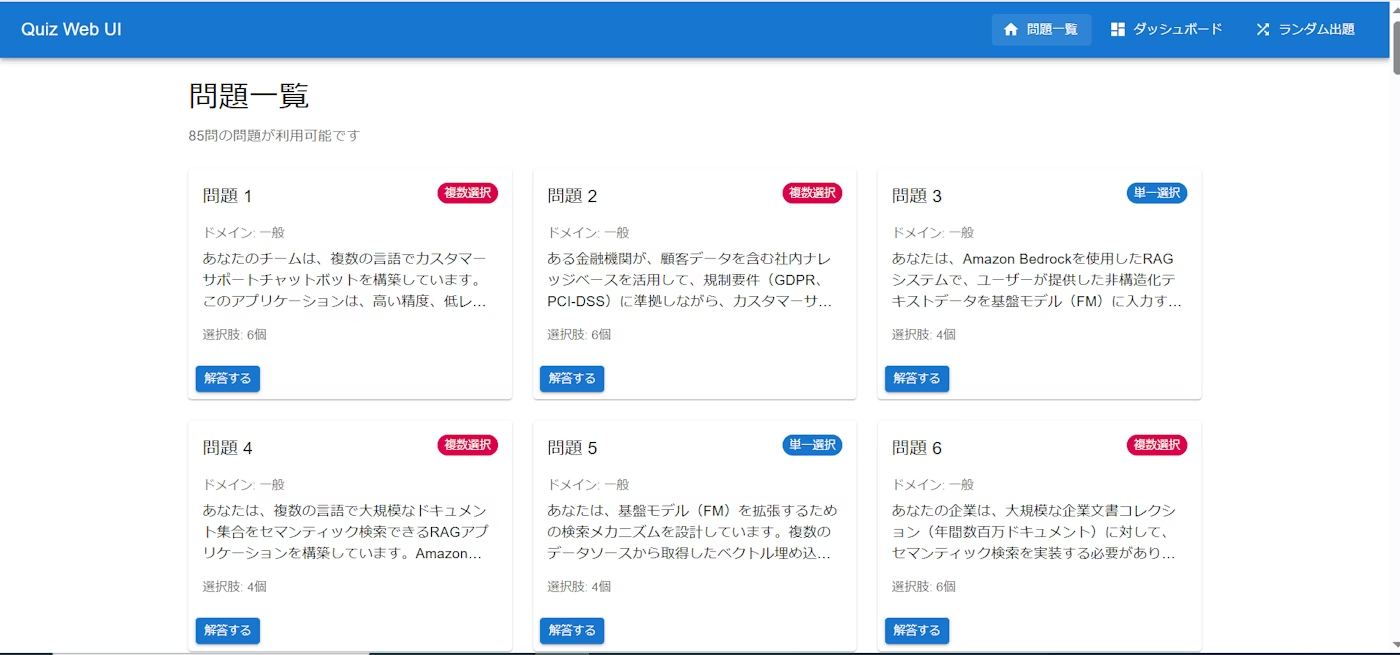
Task: Open the ランダム出題 navigation tab
Action: pyautogui.click(x=1306, y=30)
